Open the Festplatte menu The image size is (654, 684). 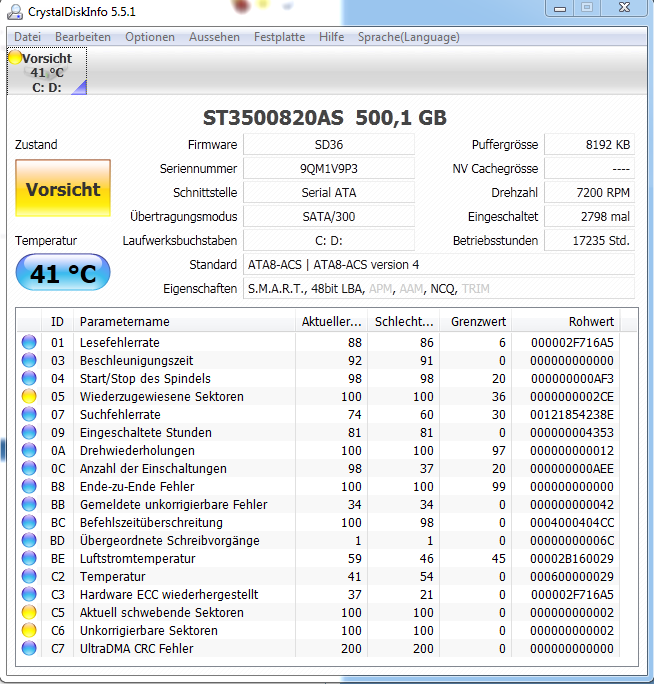coord(280,37)
